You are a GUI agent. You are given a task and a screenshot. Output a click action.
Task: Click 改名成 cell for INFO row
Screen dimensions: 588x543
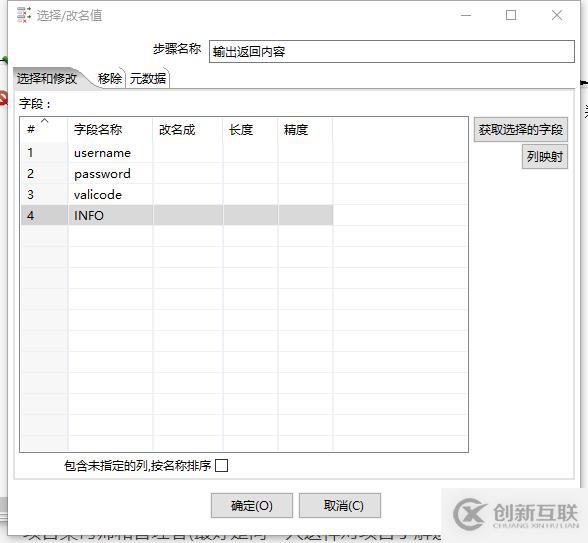coord(188,216)
